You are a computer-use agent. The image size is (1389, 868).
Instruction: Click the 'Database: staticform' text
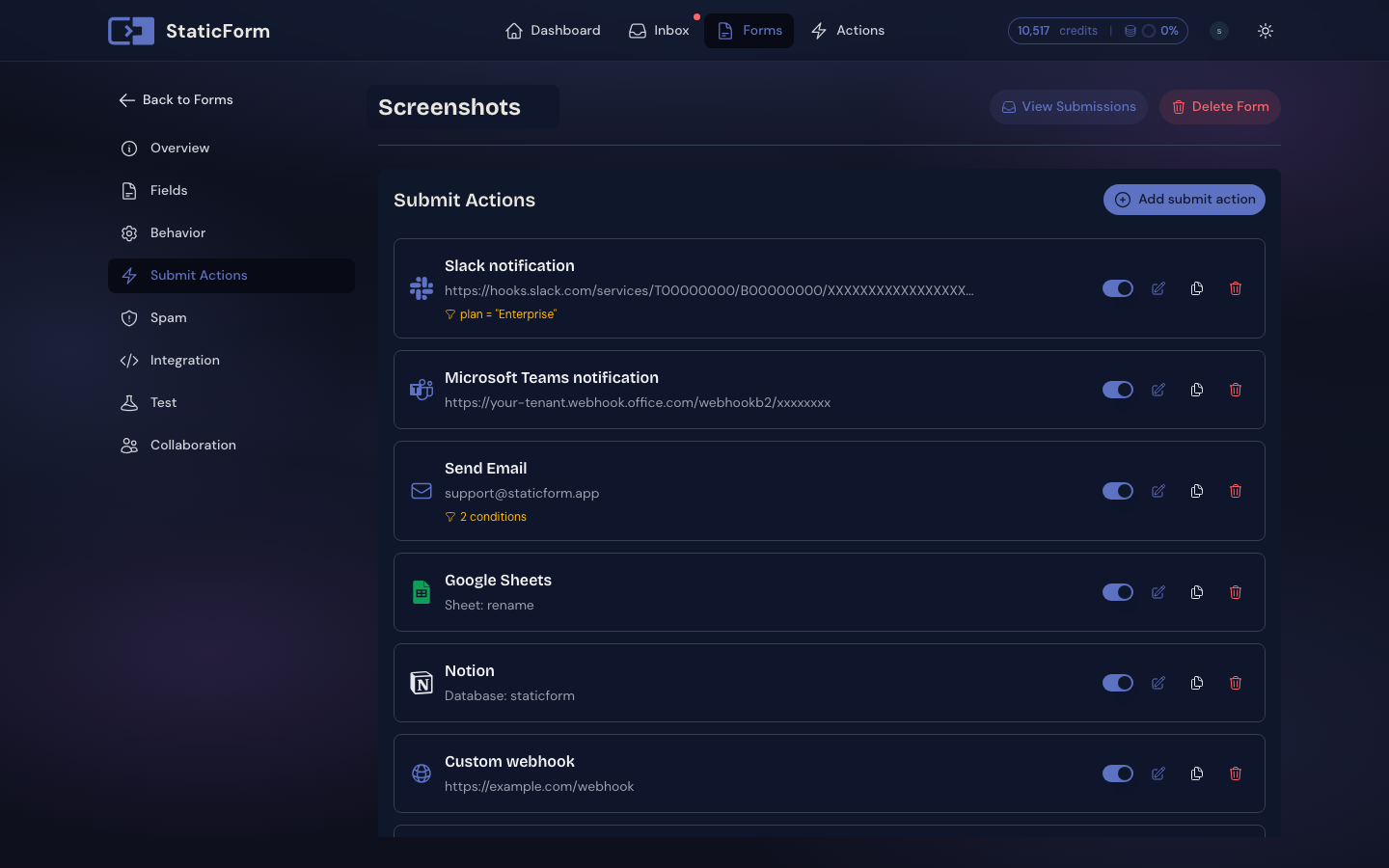point(509,695)
